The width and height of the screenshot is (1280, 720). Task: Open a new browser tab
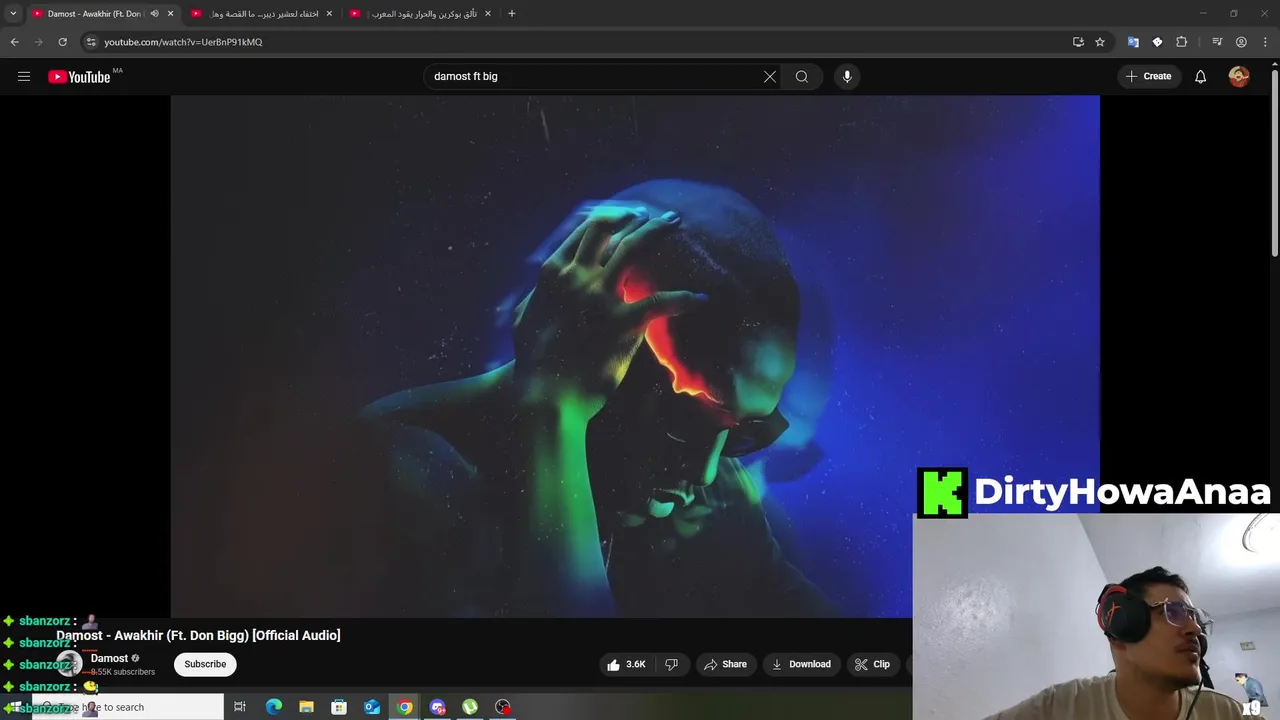512,13
